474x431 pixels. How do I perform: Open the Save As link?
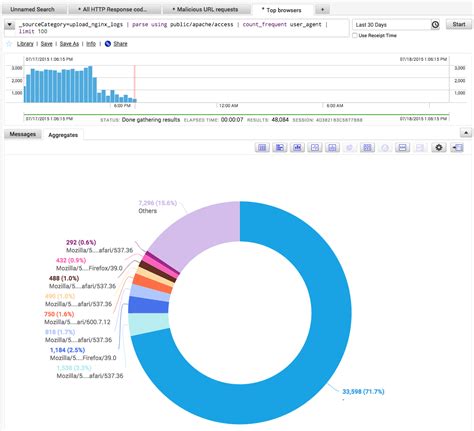coord(69,44)
